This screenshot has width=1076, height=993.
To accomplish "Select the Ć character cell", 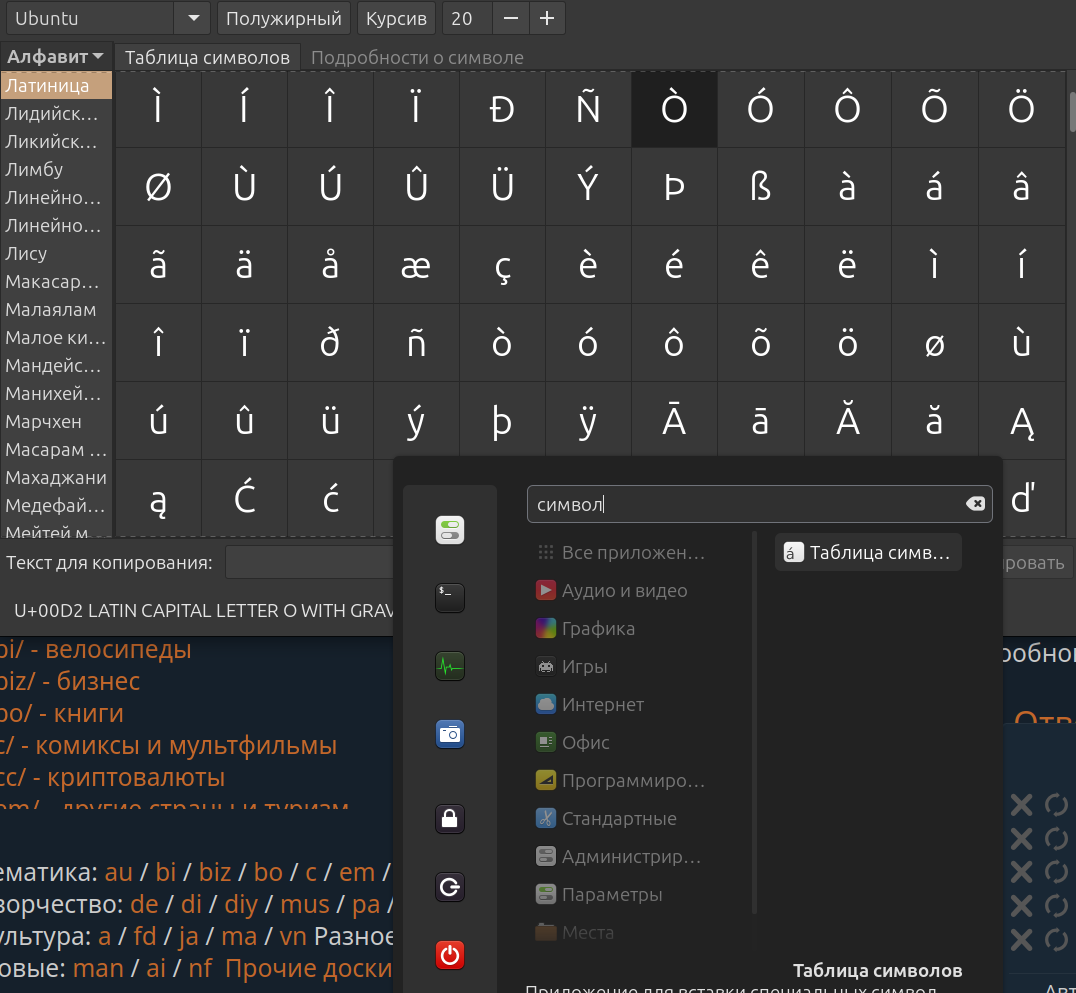I will pos(244,499).
